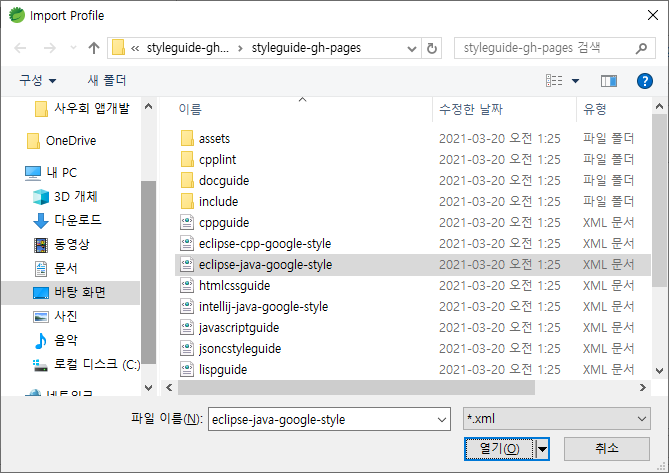669x473 pixels.
Task: Click styleguide-gh-pages breadcrumb segment
Action: point(306,48)
